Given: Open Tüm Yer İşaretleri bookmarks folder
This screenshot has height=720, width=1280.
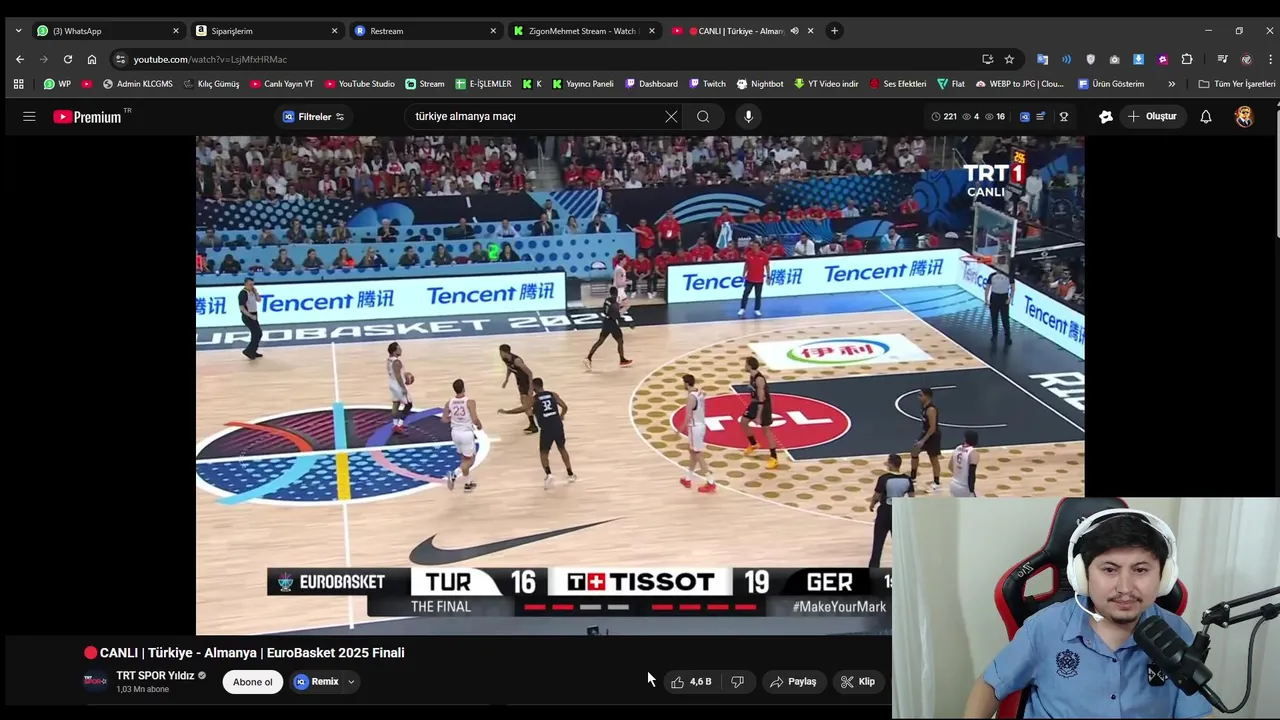Looking at the screenshot, I should coord(1237,84).
